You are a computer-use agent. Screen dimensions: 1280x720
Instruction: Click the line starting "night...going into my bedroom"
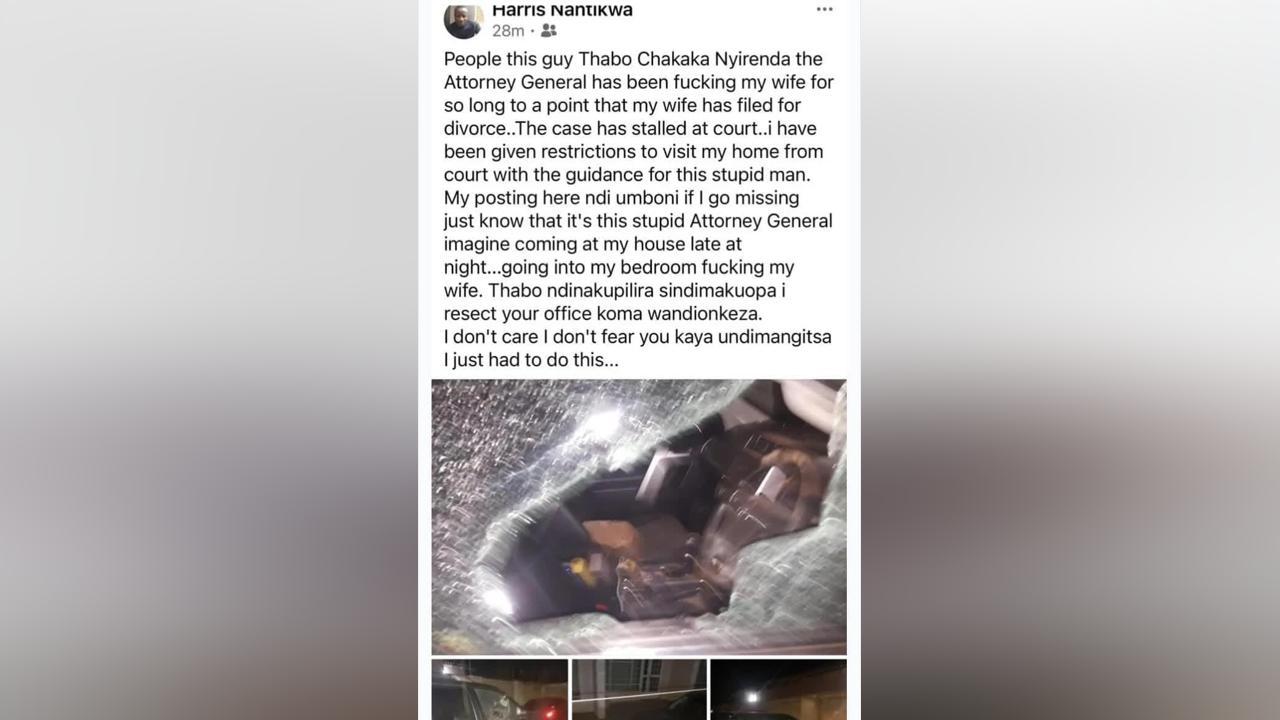pyautogui.click(x=619, y=267)
